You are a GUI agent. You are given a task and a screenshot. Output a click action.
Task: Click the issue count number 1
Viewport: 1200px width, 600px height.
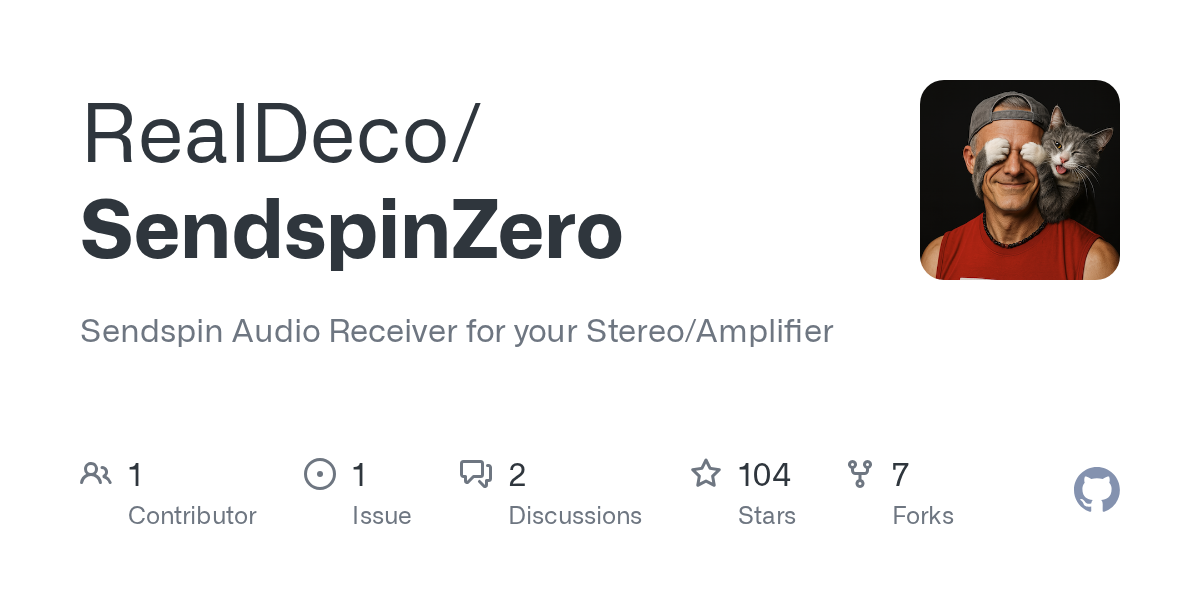click(x=360, y=475)
